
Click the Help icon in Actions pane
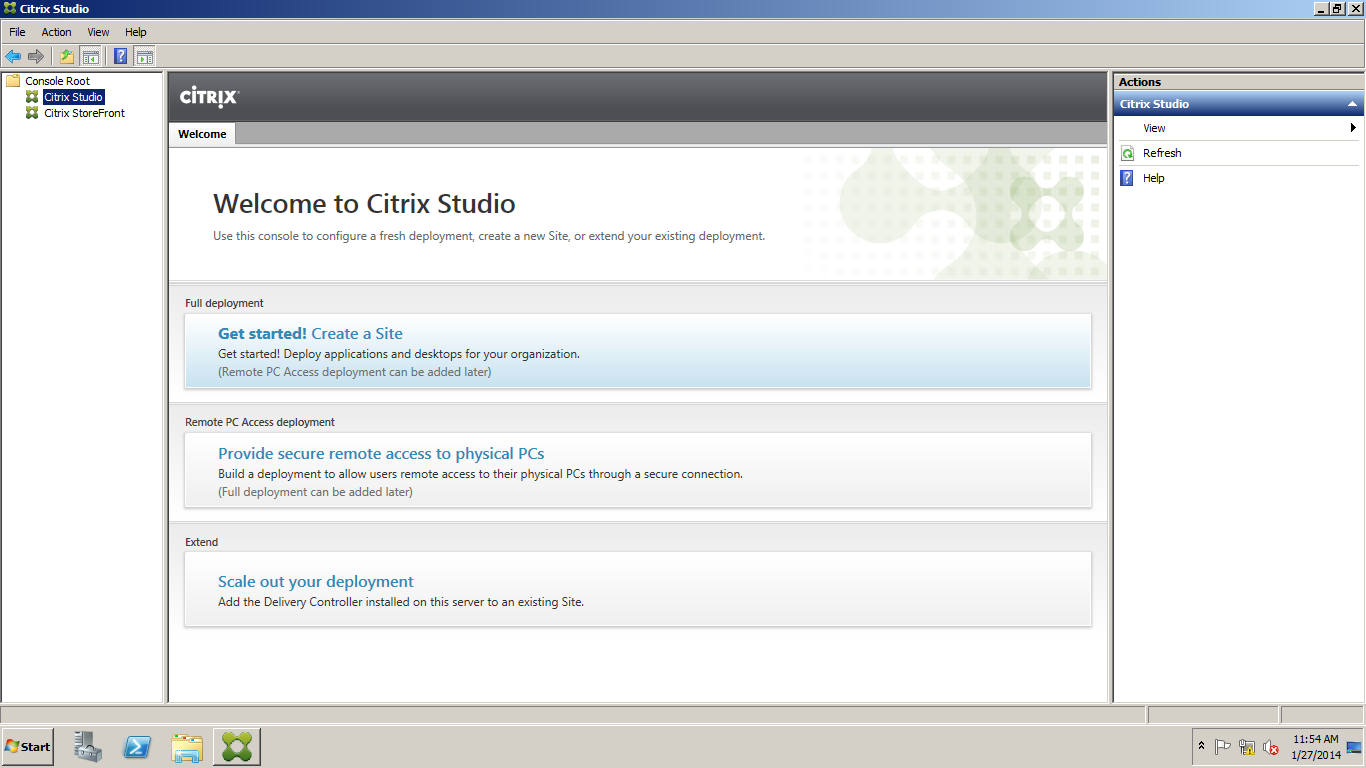(x=1127, y=178)
